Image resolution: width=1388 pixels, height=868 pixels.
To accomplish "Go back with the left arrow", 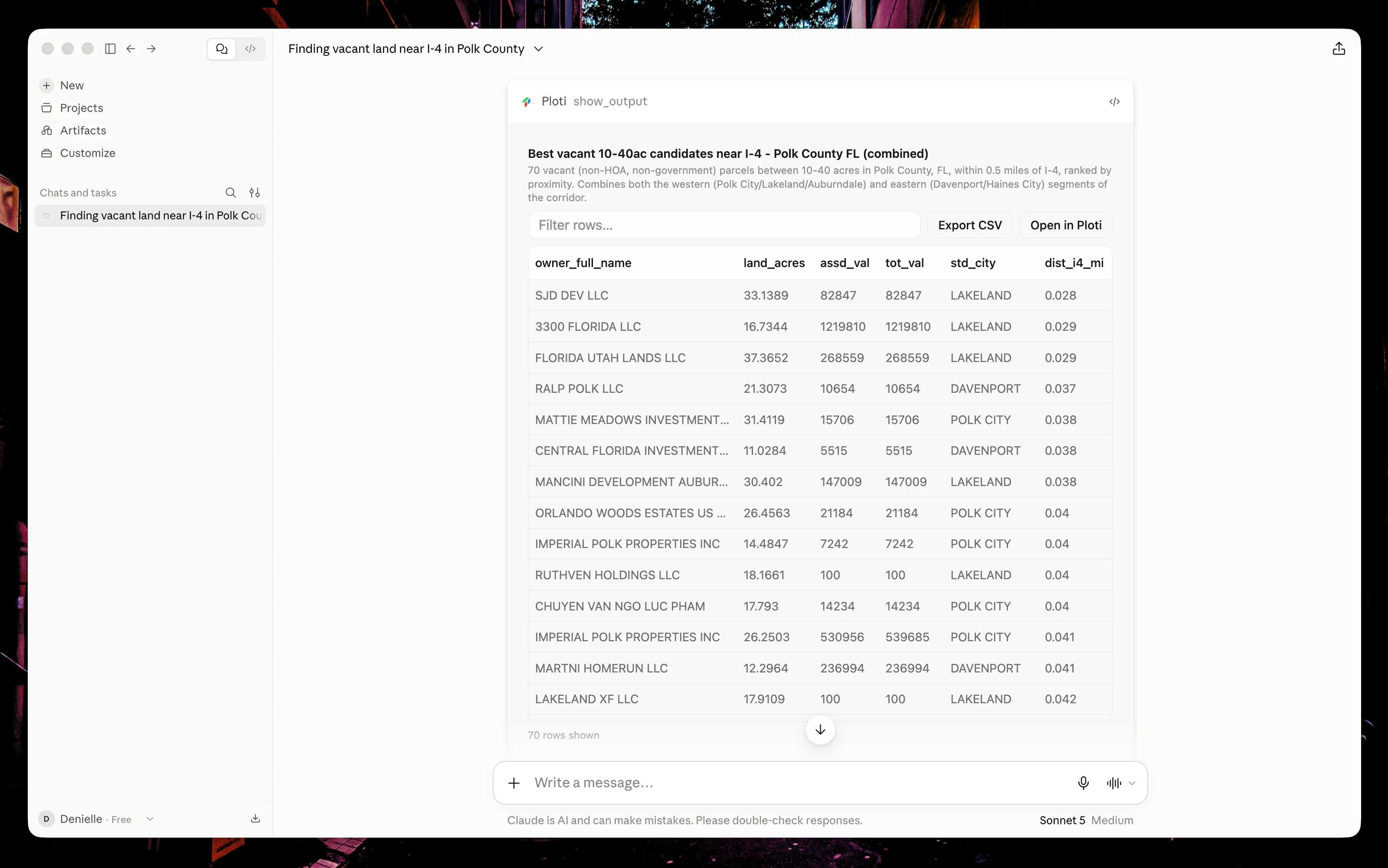I will (131, 49).
